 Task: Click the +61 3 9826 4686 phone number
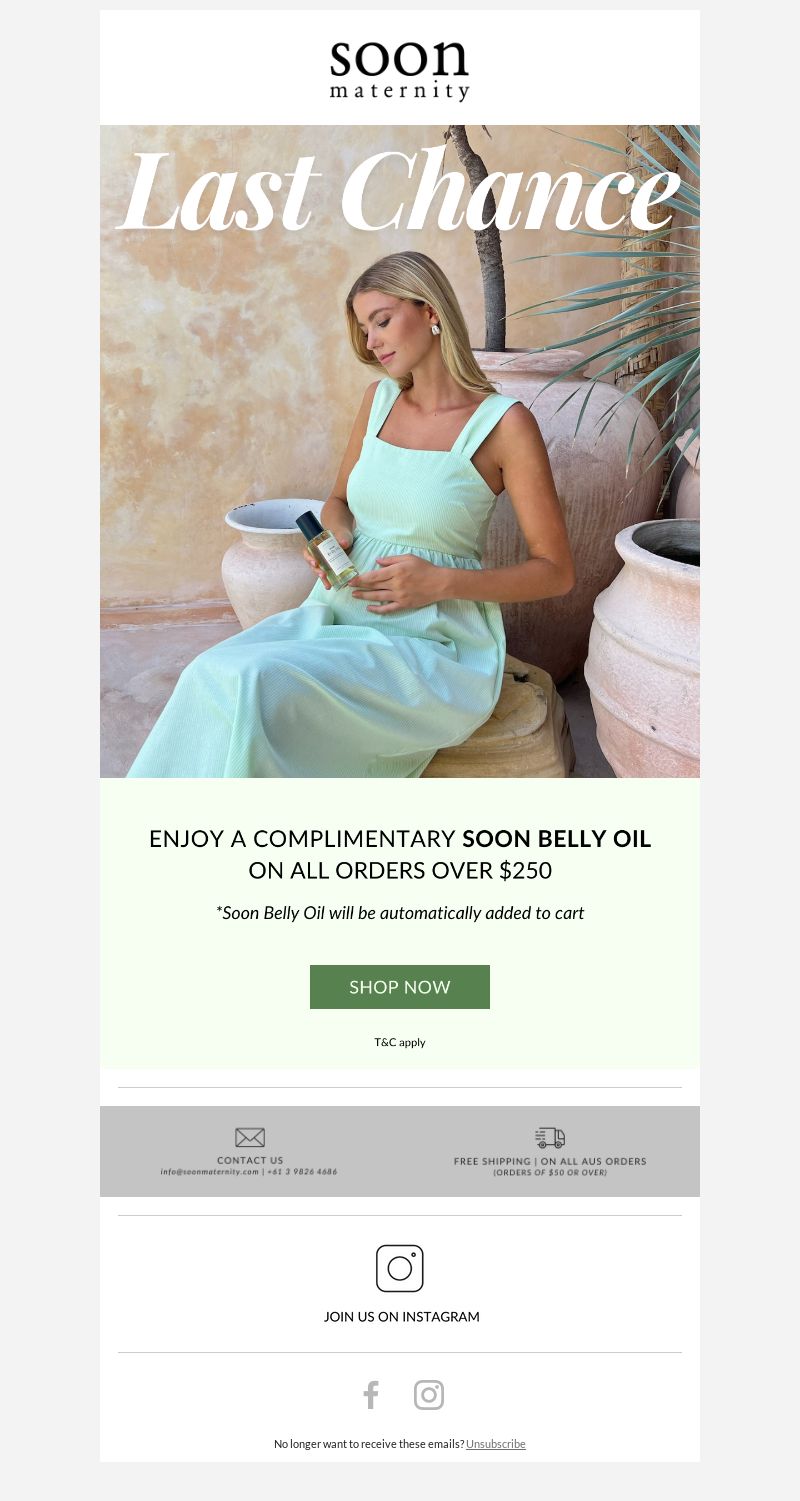pos(302,1171)
